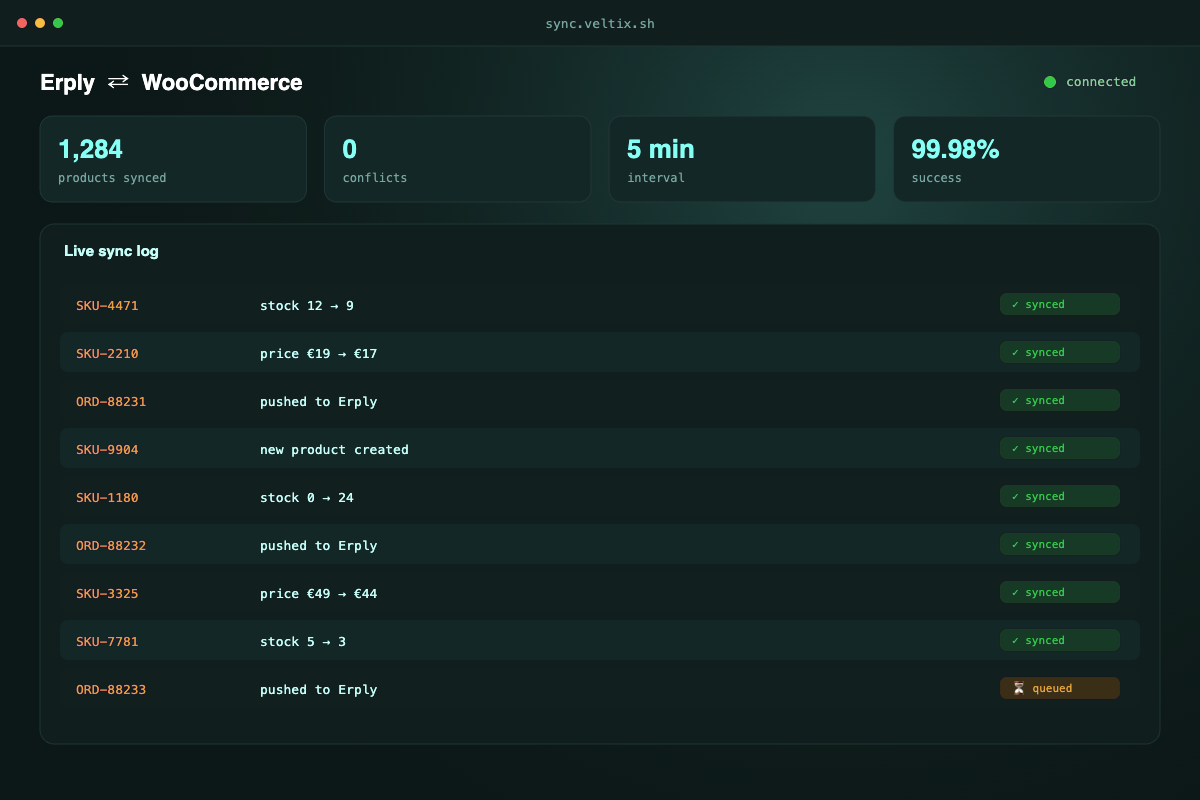The image size is (1200, 800).
Task: Click the synced badge for SKU-2210
Action: click(1060, 352)
